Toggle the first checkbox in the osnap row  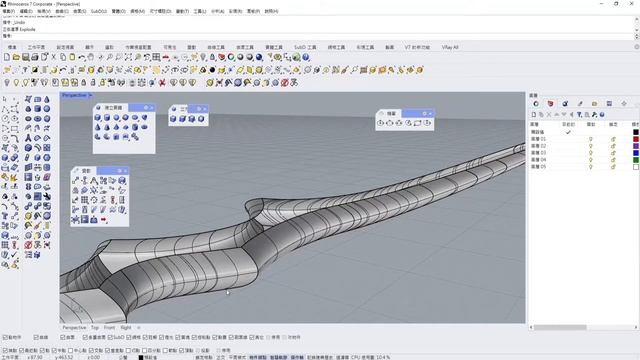[5, 350]
